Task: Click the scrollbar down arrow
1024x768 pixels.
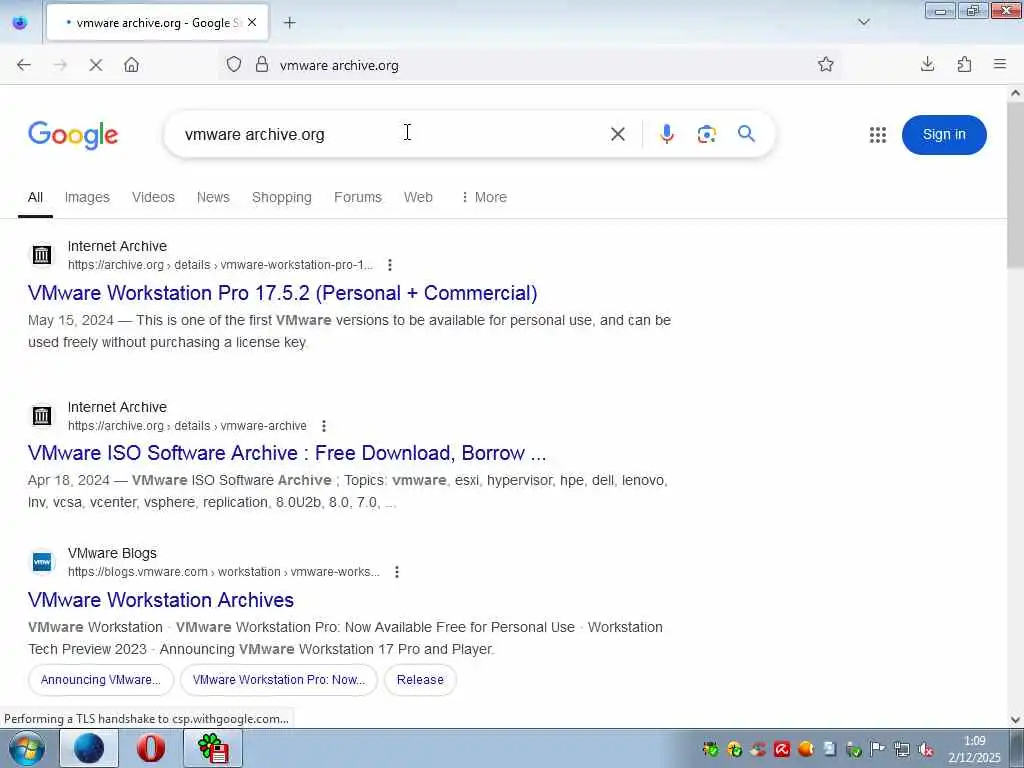Action: pos(1015,720)
